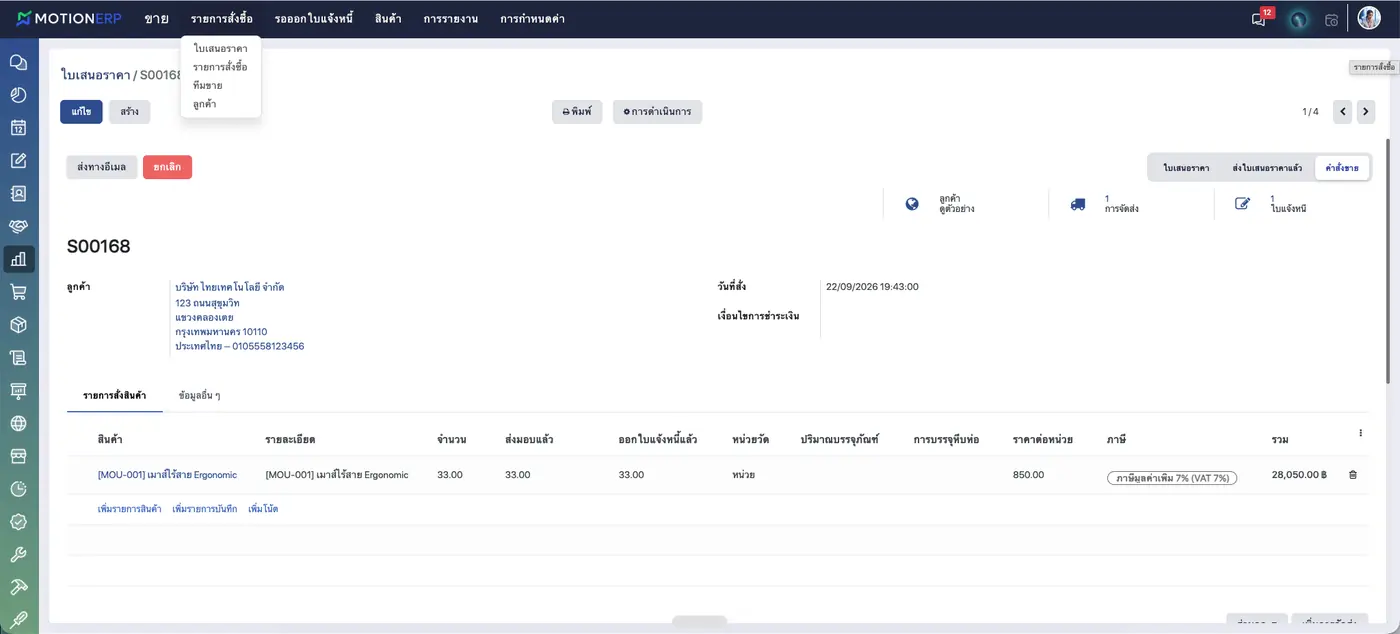Delete the MOU-001 order line trash icon
This screenshot has width=1400, height=634.
(1353, 475)
